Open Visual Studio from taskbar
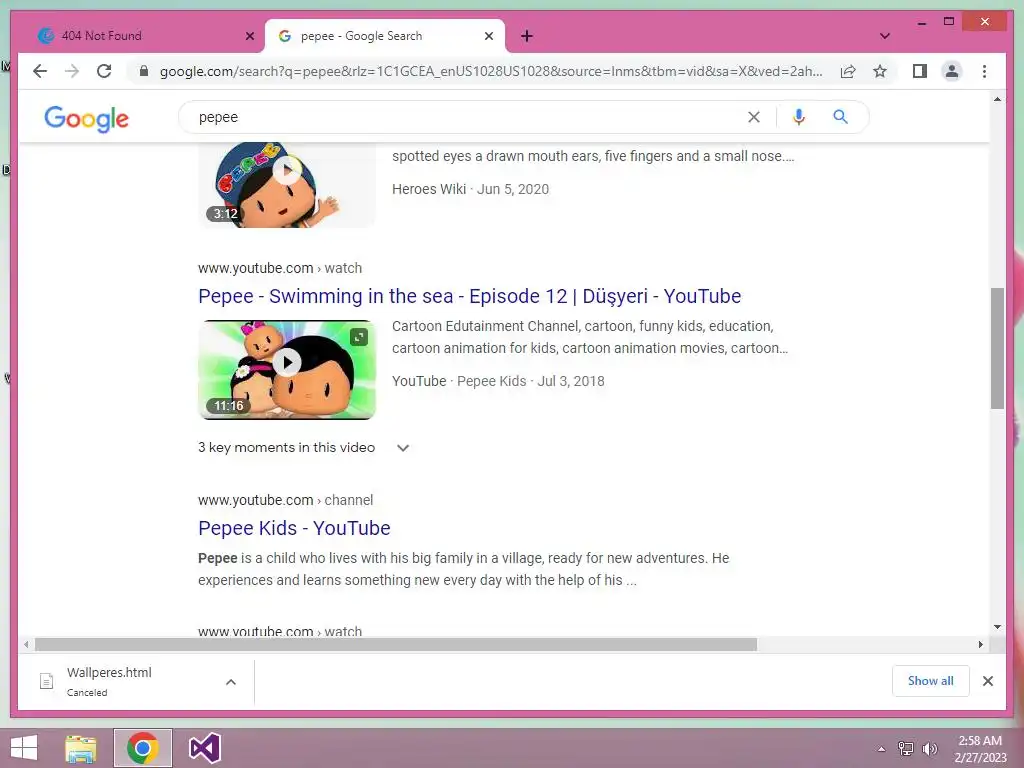Viewport: 1024px width, 768px height. 205,748
